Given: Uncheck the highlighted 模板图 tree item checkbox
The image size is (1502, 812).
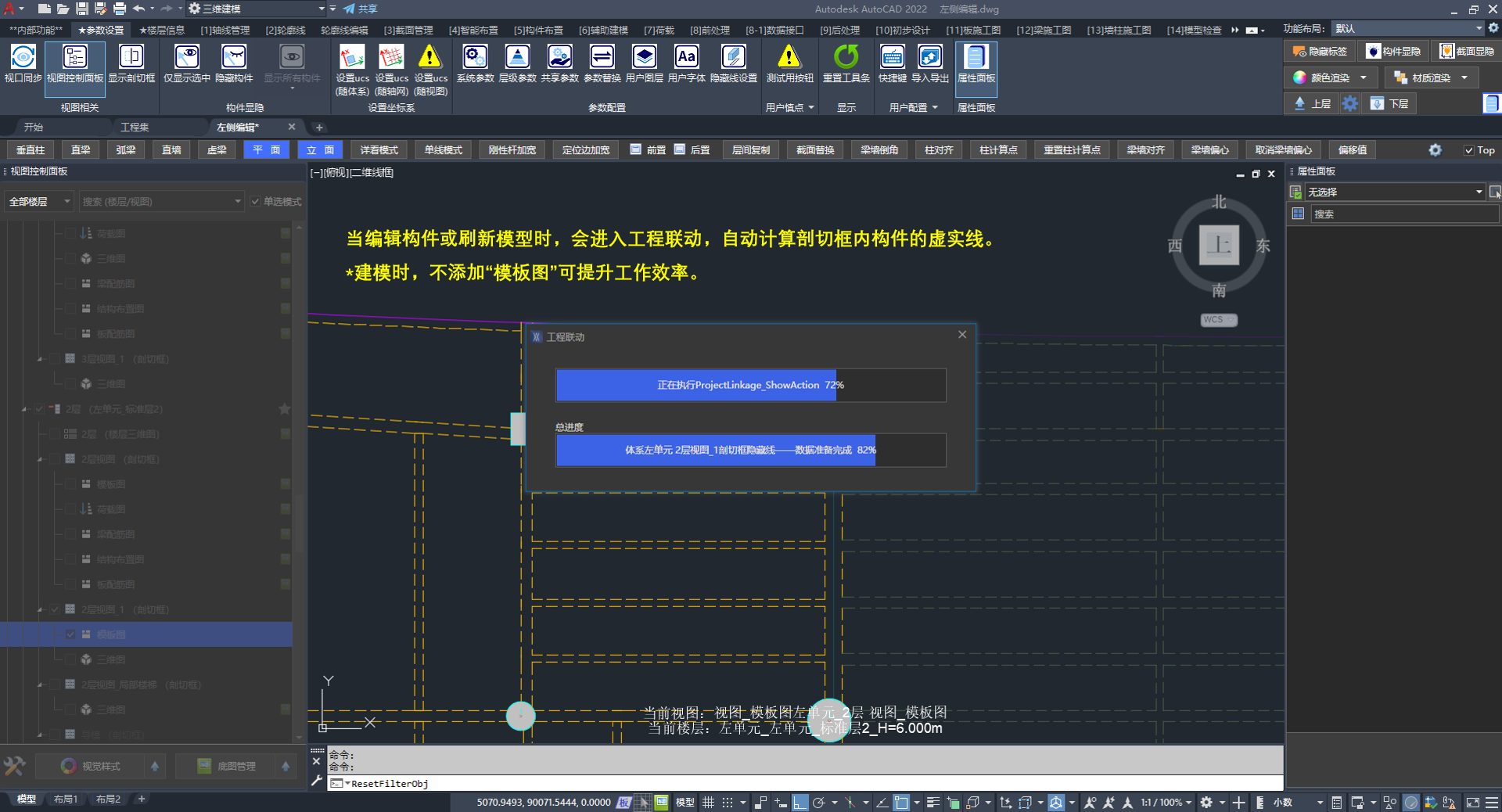Looking at the screenshot, I should click(71, 634).
